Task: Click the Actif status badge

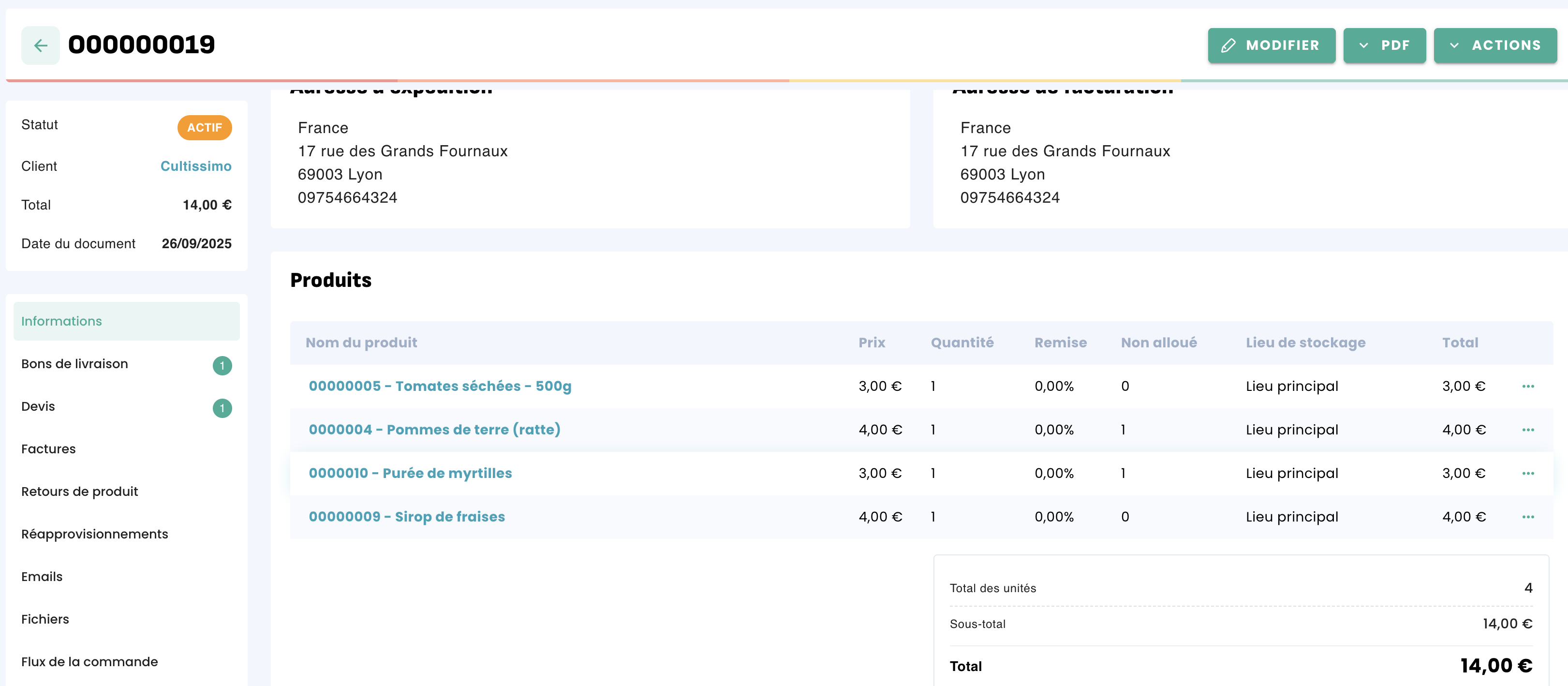Action: pos(204,127)
